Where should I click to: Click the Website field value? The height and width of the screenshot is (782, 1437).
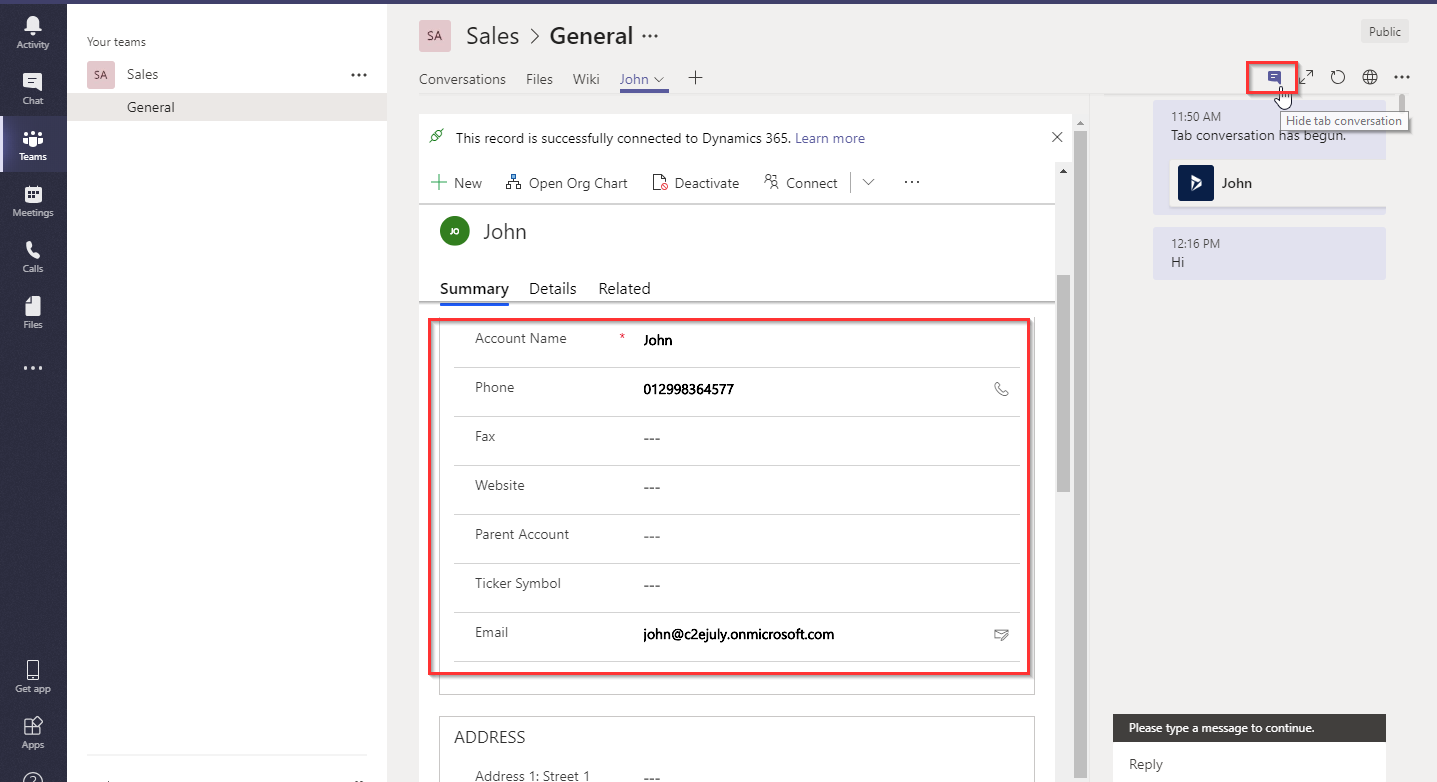tap(651, 487)
